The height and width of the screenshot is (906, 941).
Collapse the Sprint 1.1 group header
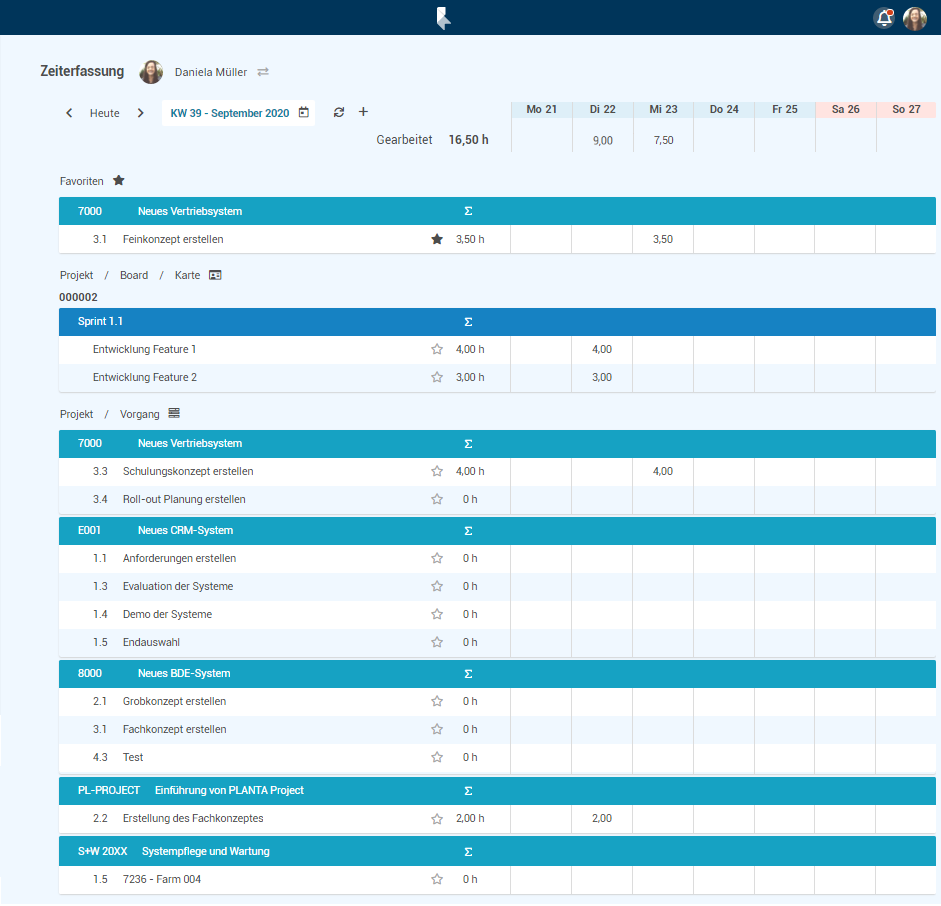100,321
